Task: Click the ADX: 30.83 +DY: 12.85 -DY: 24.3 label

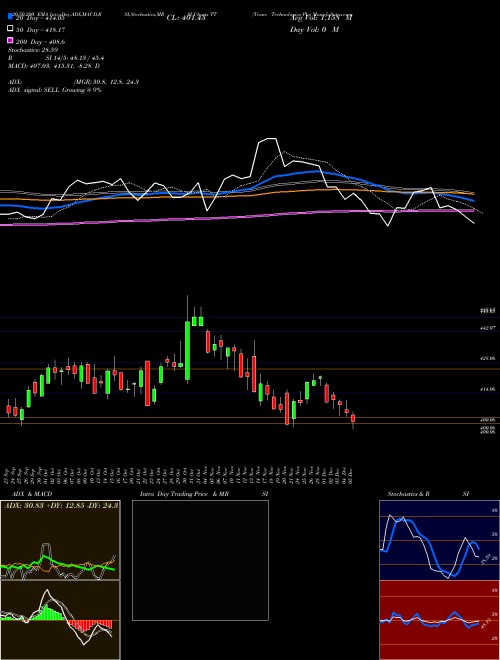Action: 61,506
